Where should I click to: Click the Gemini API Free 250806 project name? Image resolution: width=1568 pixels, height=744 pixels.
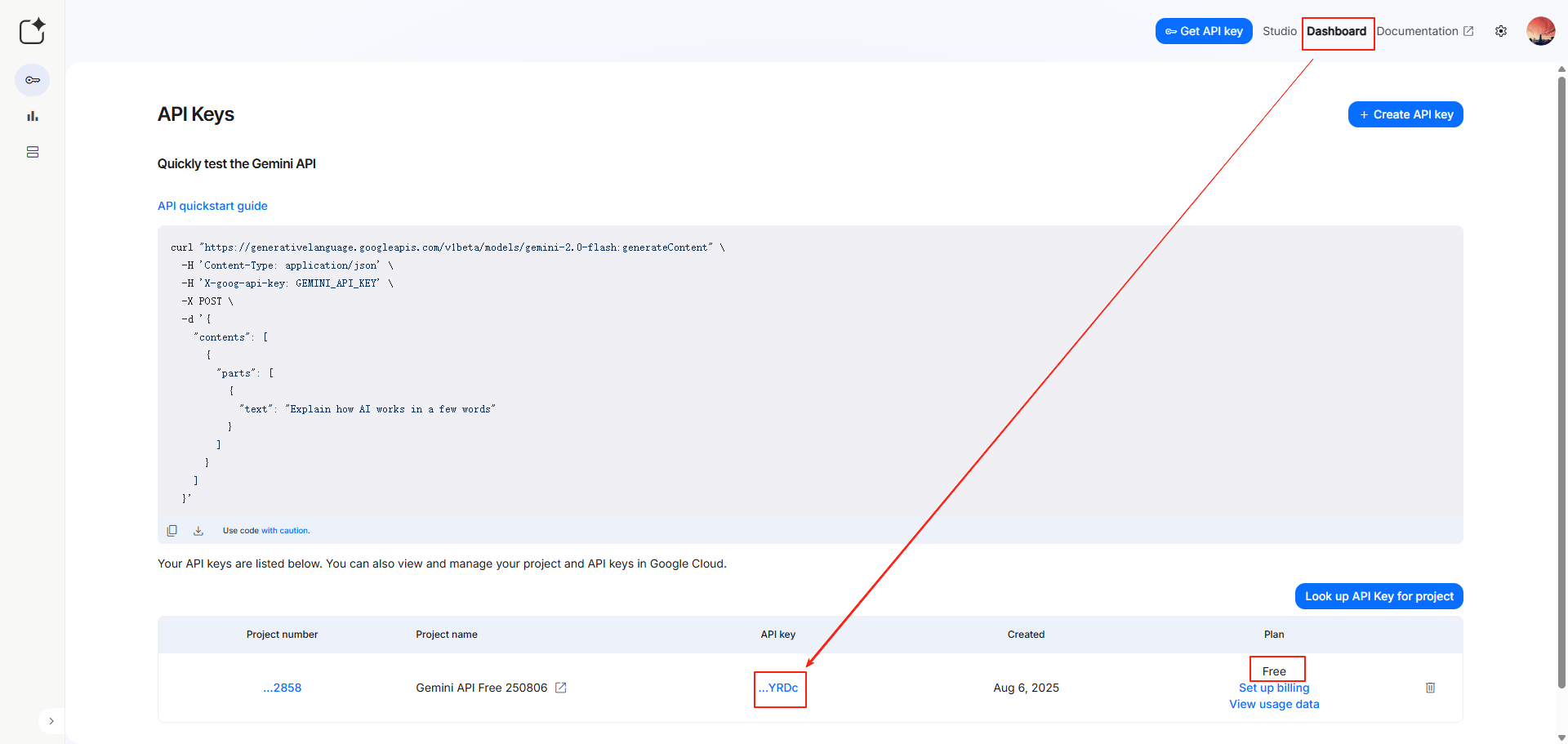coord(482,688)
